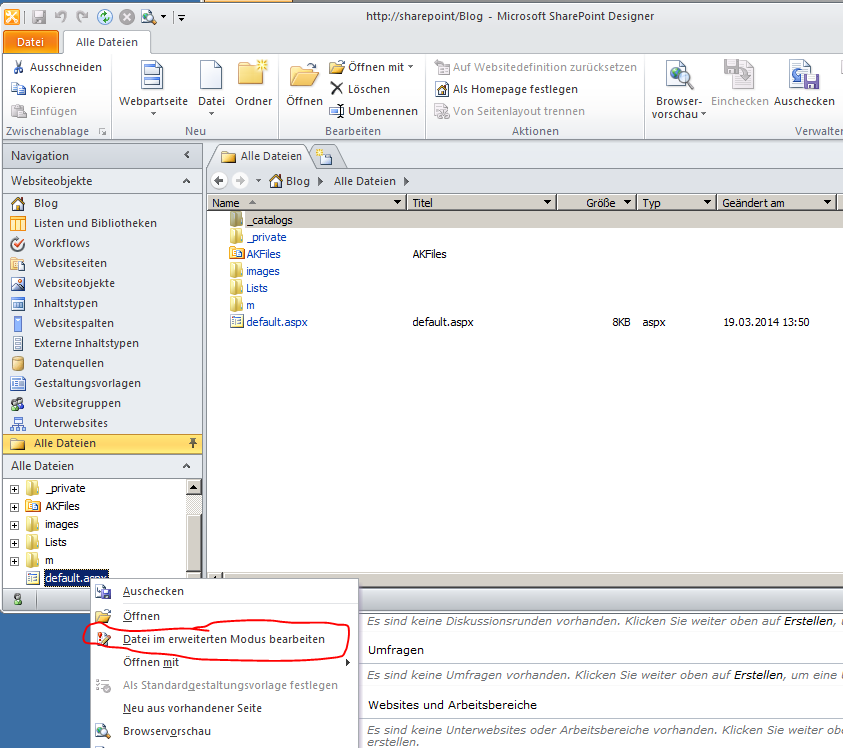Expand Zwischenablage dialog launcher
The width and height of the screenshot is (843, 748).
coord(102,131)
